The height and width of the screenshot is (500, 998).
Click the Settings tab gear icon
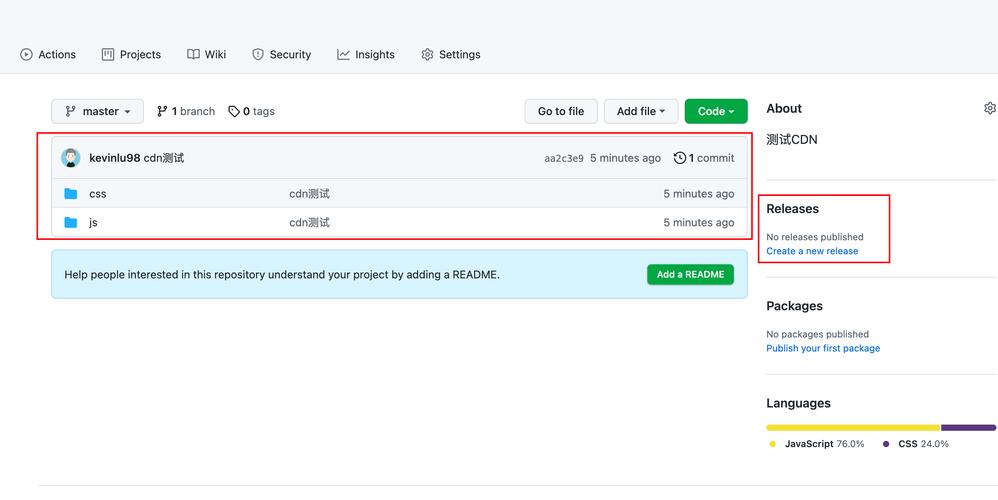pos(427,55)
